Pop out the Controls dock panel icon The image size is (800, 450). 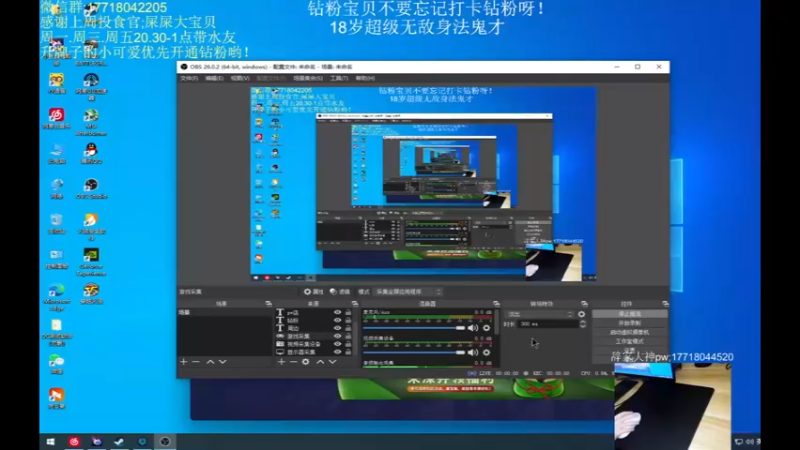click(665, 304)
